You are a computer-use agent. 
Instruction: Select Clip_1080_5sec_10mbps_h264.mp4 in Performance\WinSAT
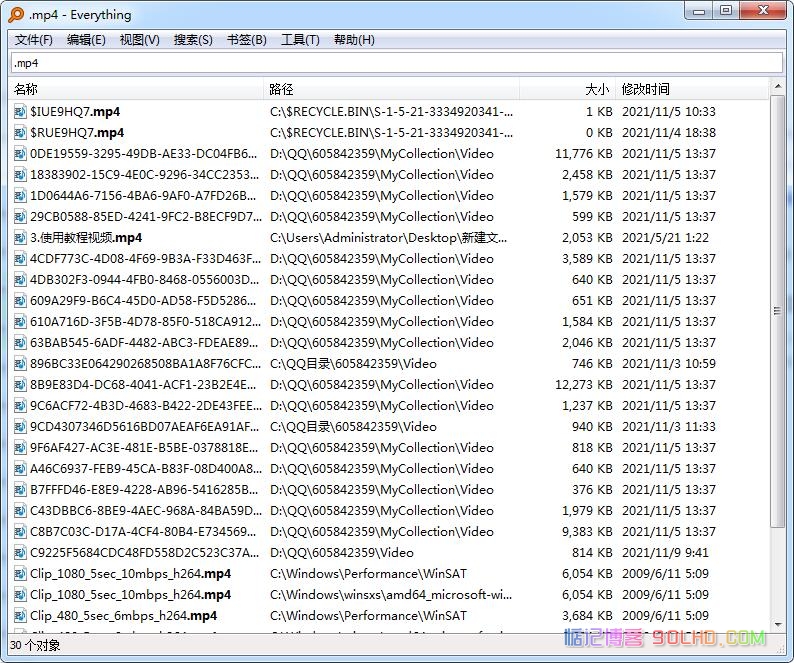130,574
